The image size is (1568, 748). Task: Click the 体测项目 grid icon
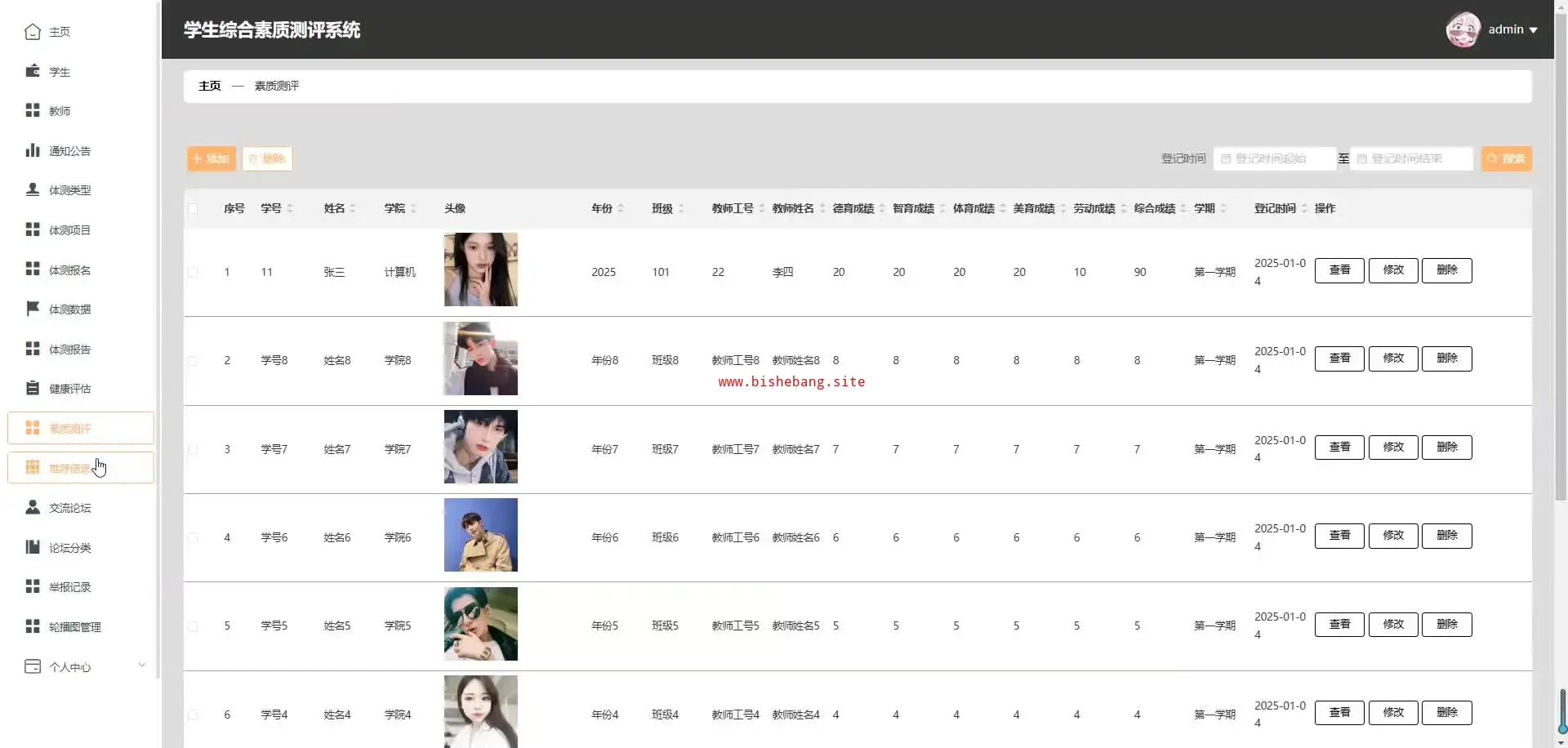[x=33, y=229]
